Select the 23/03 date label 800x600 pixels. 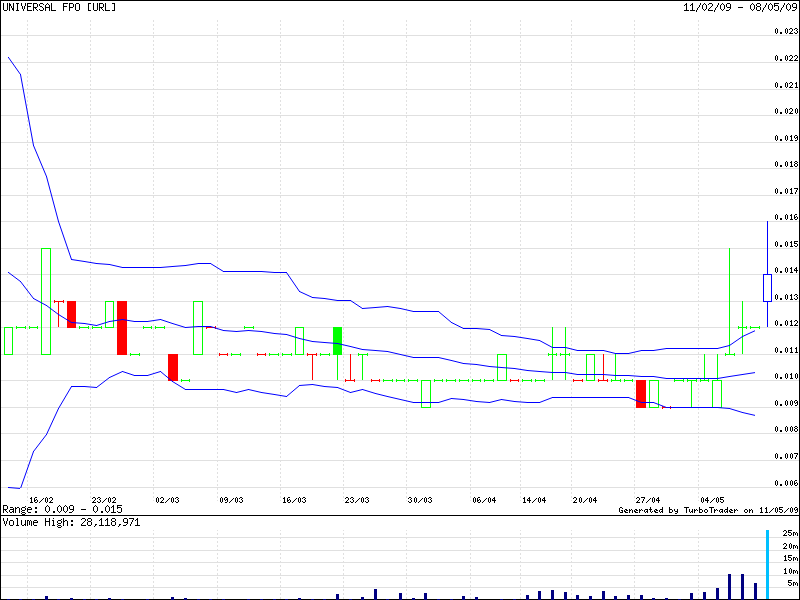tap(357, 500)
